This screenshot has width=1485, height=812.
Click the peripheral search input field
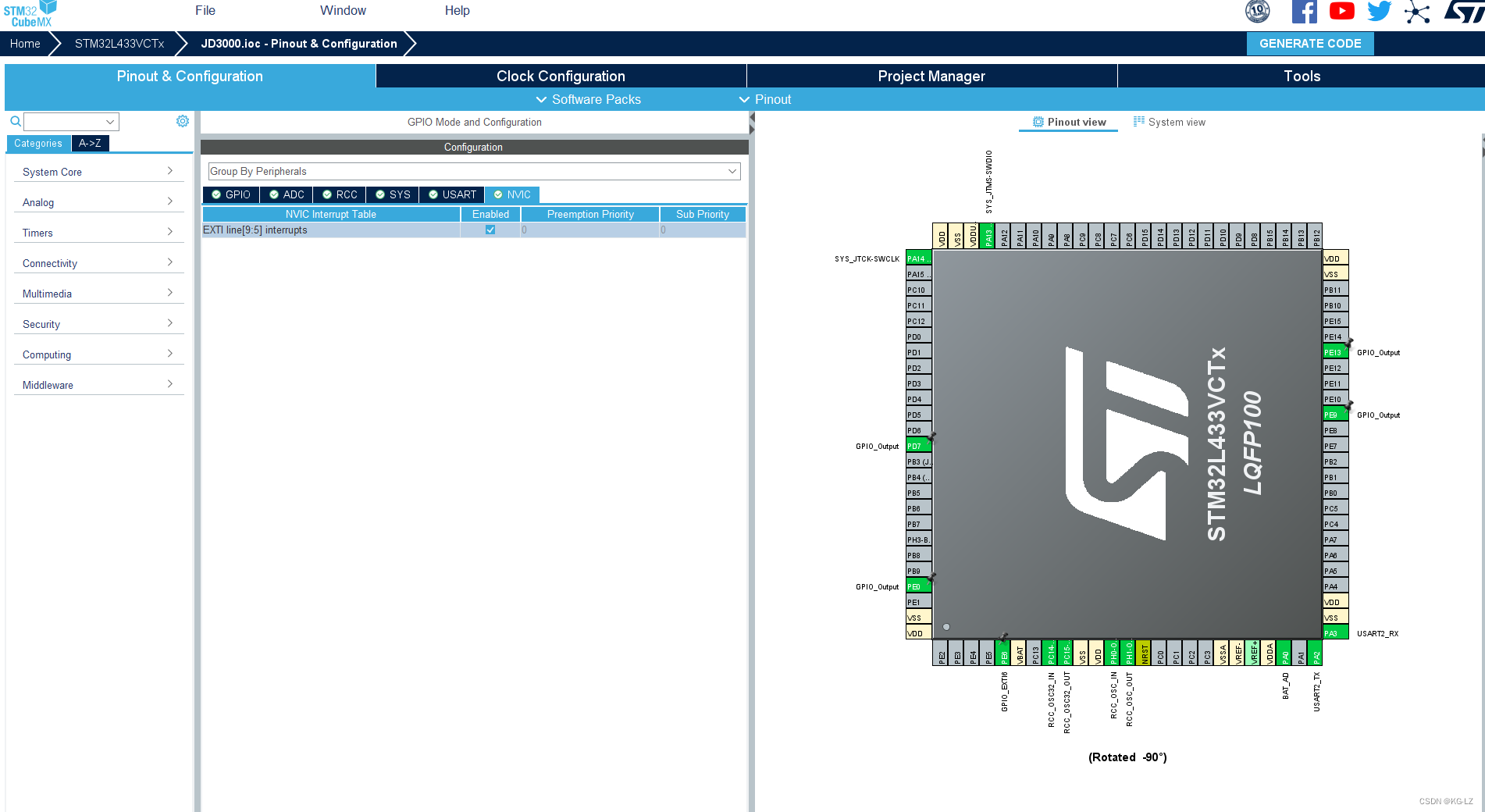pyautogui.click(x=65, y=122)
